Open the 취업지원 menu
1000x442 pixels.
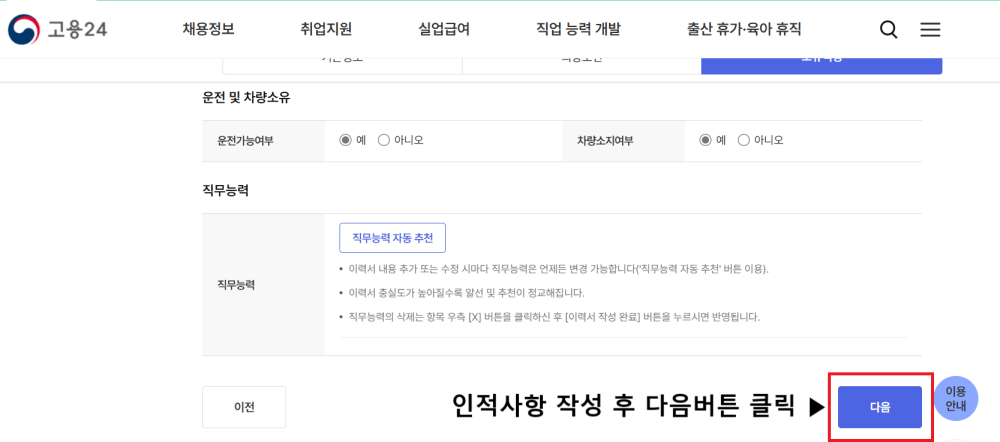click(x=326, y=29)
